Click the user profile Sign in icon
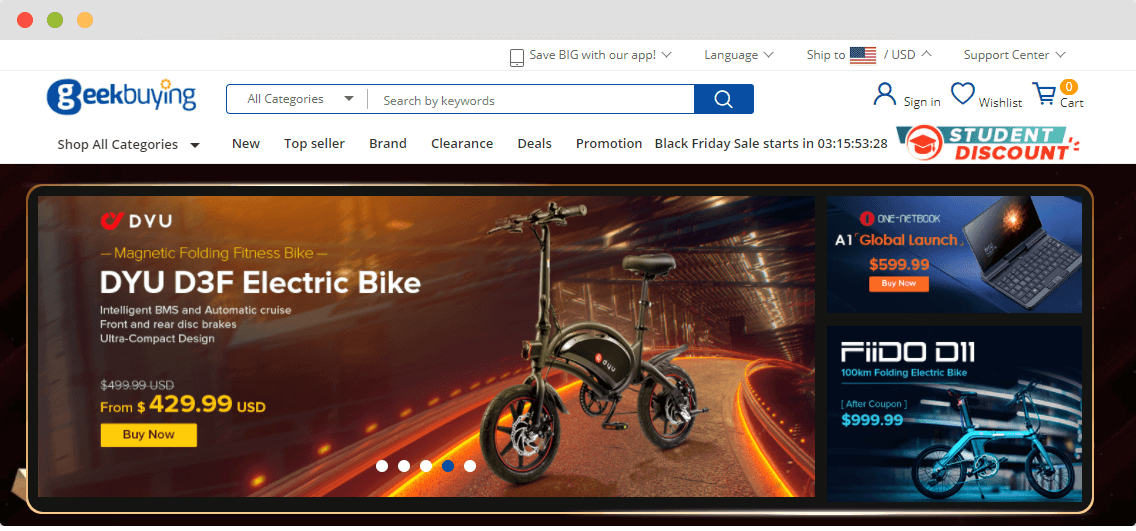This screenshot has width=1136, height=531. tap(885, 94)
